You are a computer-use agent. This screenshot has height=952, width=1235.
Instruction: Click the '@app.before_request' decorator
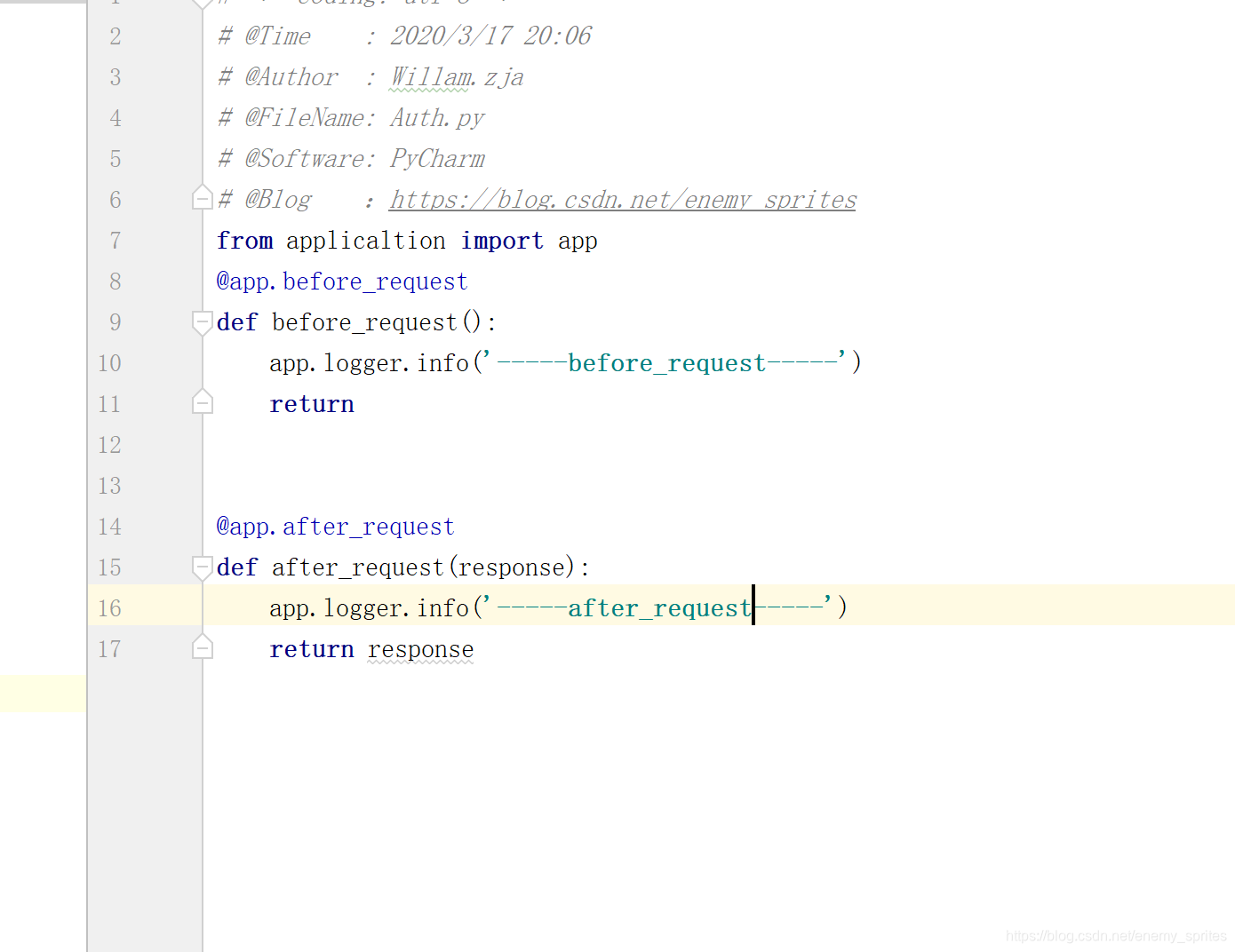[342, 282]
